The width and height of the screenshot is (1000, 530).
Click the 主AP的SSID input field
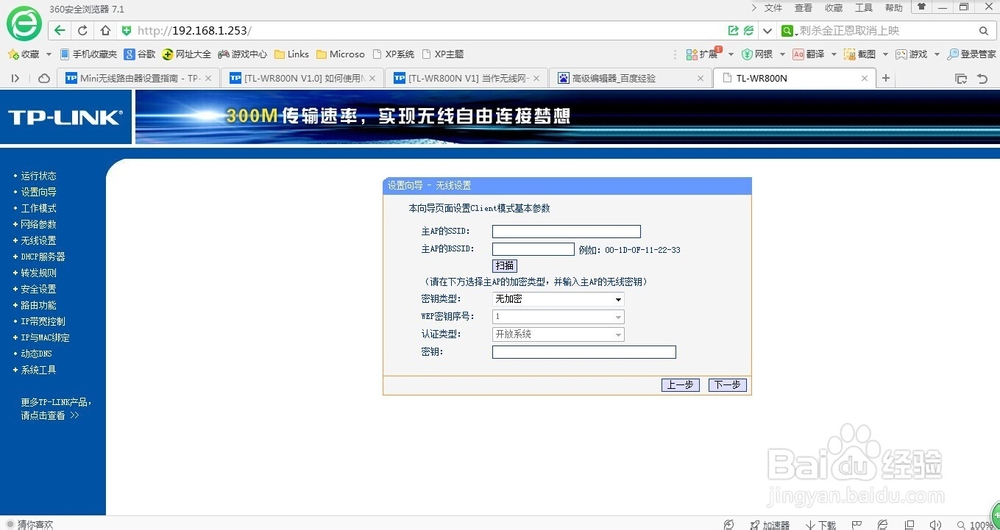coord(566,232)
